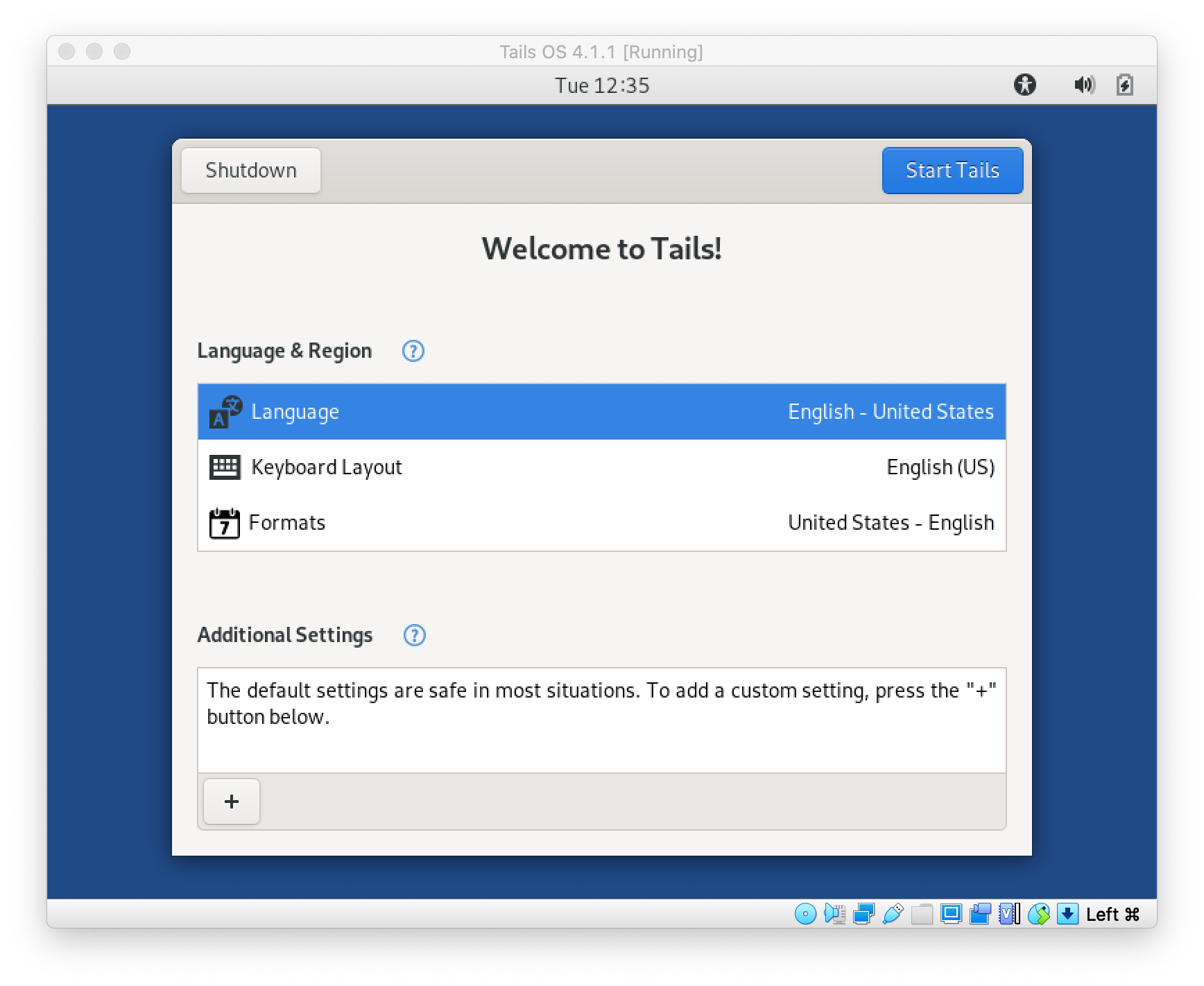
Task: Maximize the VirtualBox window with green button
Action: [x=122, y=51]
